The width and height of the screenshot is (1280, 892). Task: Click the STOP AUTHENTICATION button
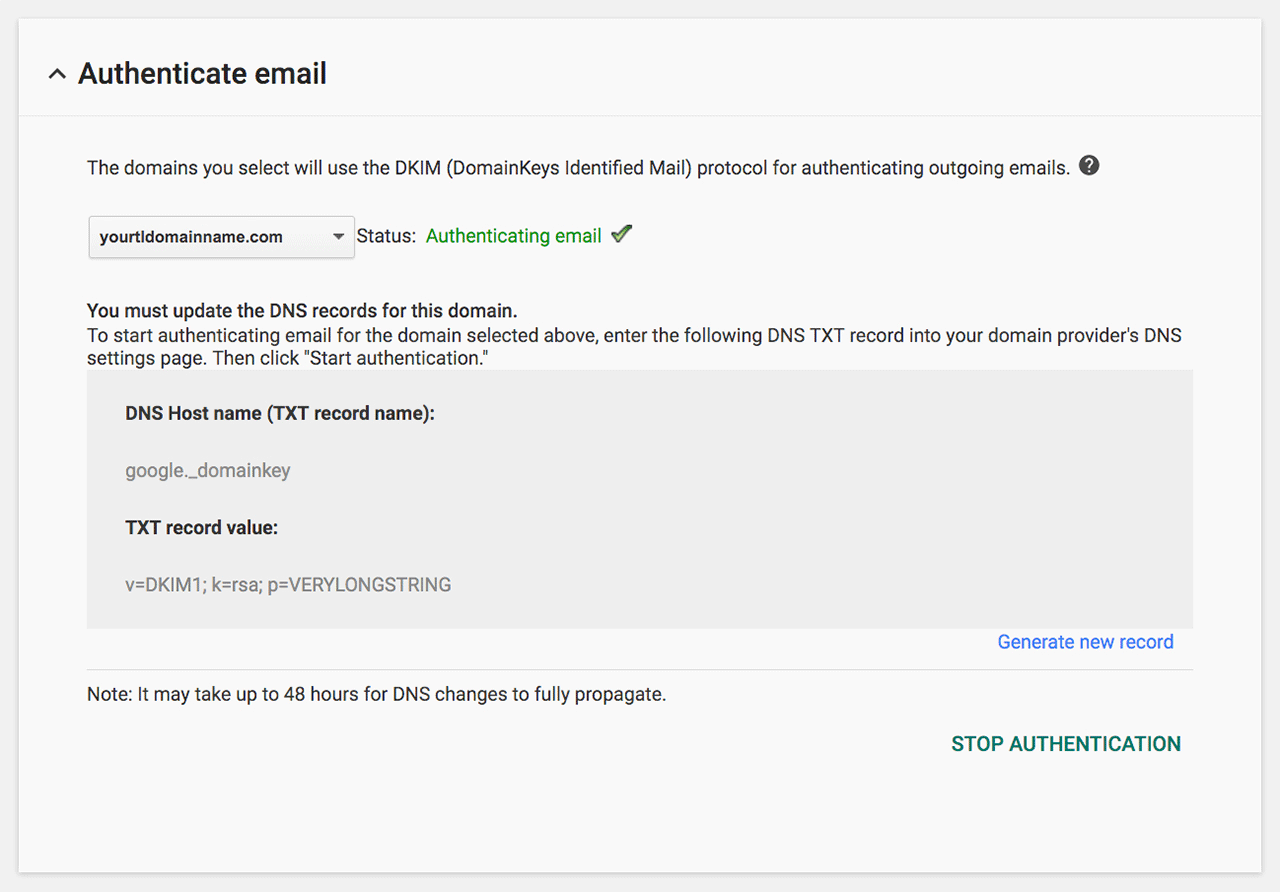pyautogui.click(x=1066, y=744)
